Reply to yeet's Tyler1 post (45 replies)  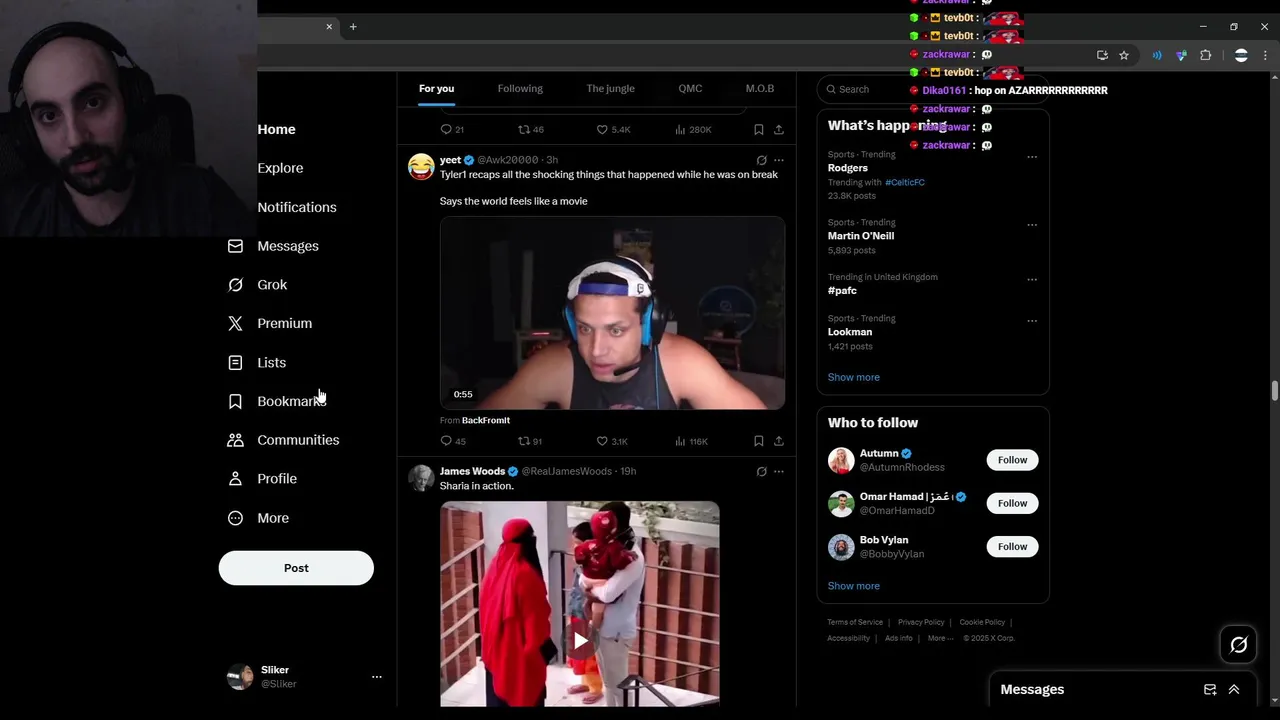(452, 441)
